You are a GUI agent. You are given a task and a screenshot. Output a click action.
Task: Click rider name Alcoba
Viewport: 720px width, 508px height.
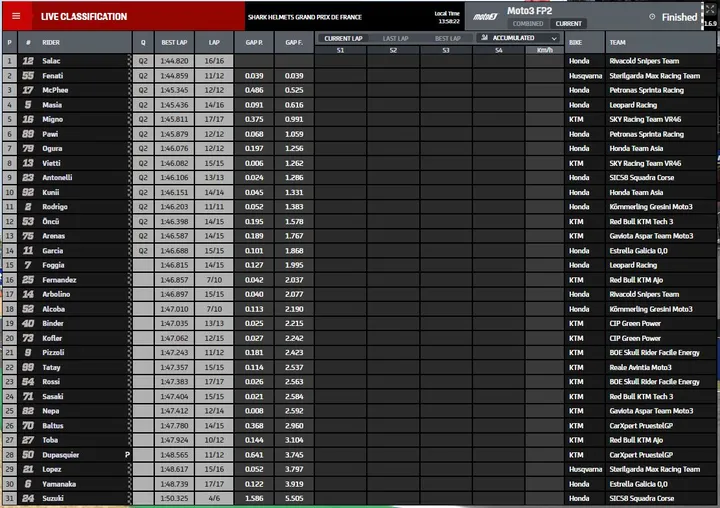coord(53,309)
